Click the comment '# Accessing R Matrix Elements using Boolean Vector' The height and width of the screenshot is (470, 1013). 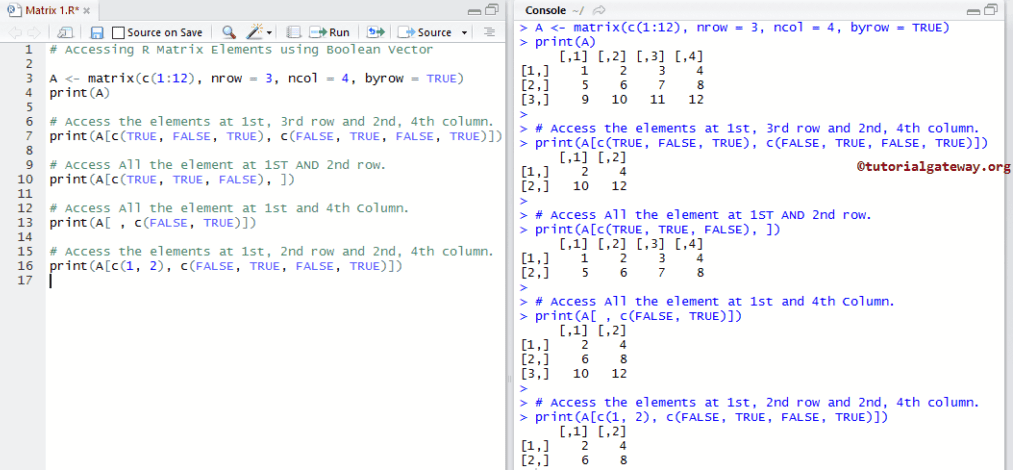[241, 50]
